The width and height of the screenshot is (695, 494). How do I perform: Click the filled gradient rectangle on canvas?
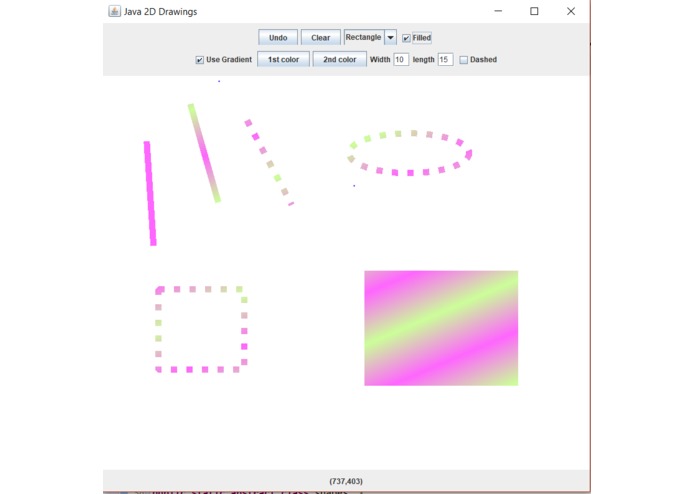click(441, 328)
